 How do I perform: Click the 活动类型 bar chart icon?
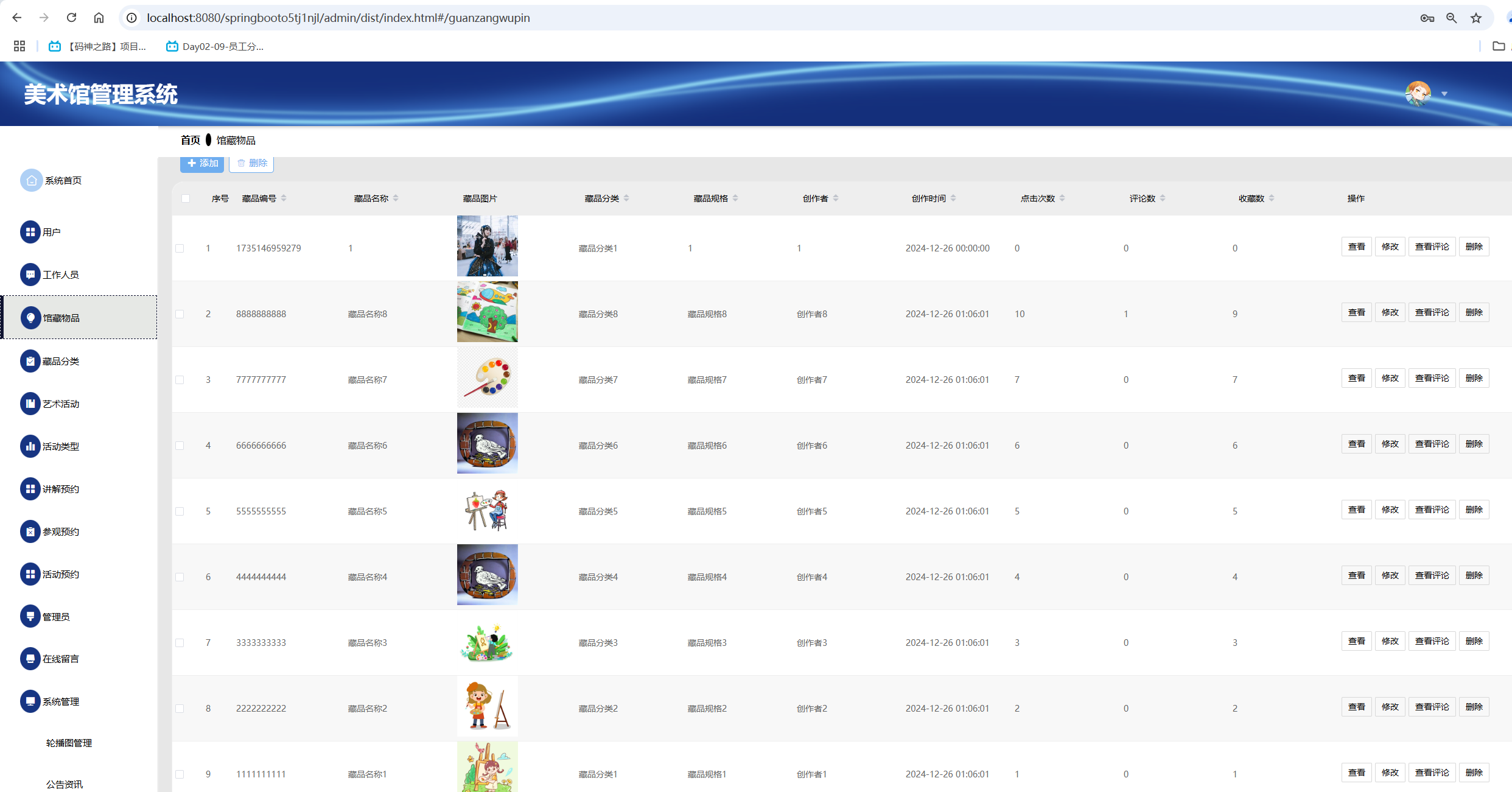(x=30, y=446)
